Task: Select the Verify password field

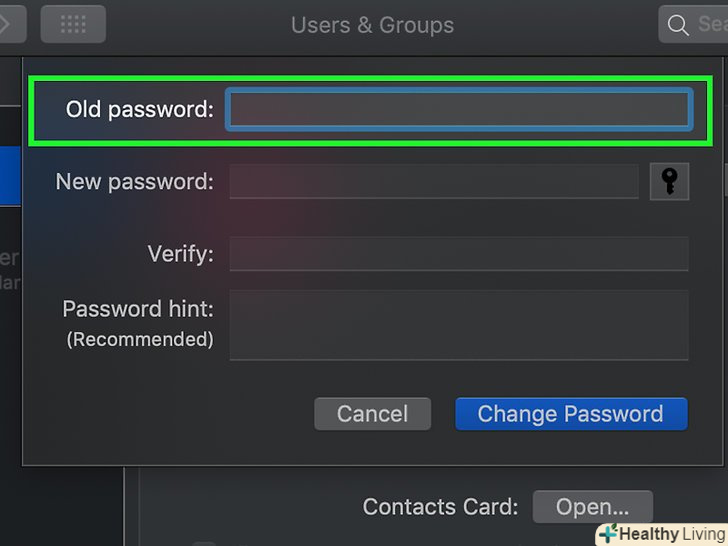Action: pos(459,254)
